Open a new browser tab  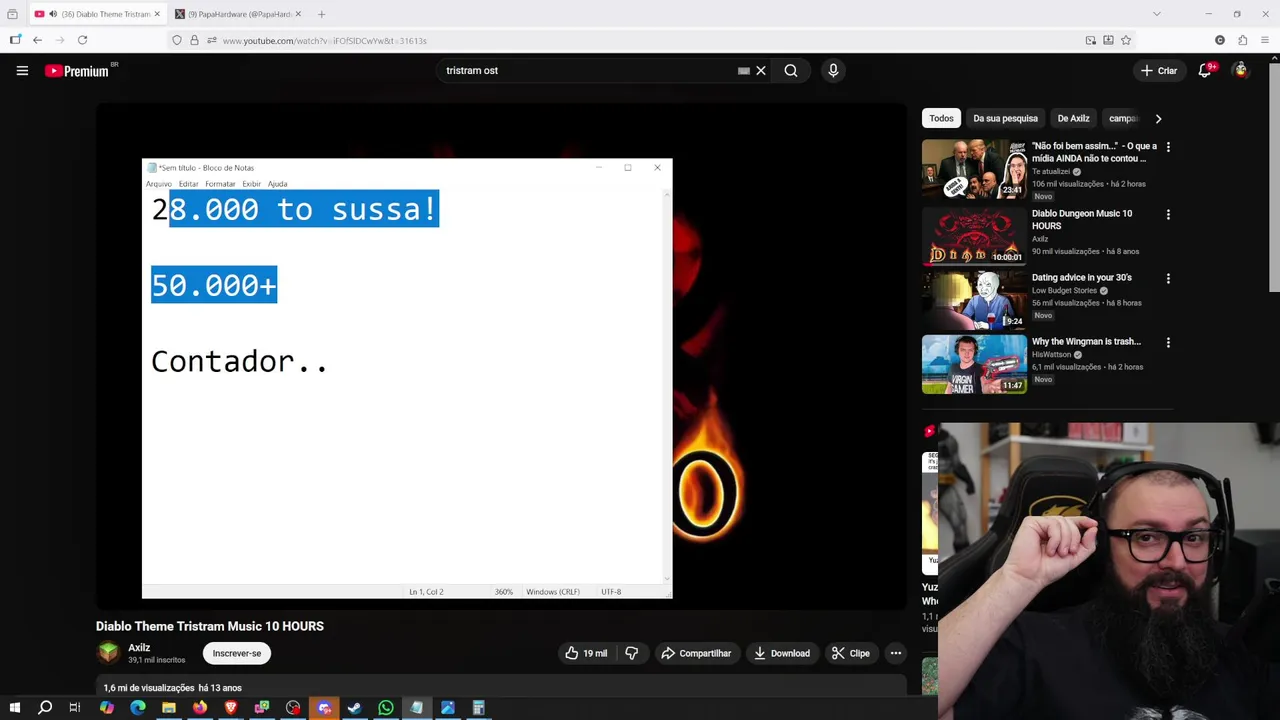pos(321,14)
